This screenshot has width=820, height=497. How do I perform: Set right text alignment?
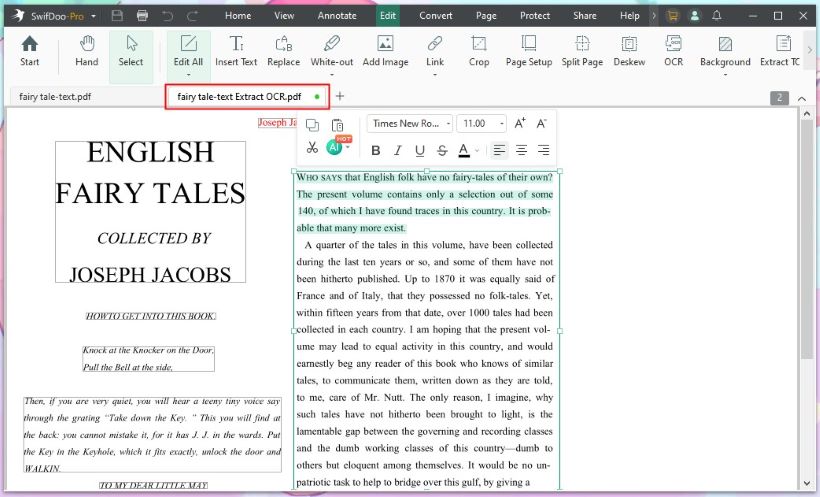pos(543,151)
